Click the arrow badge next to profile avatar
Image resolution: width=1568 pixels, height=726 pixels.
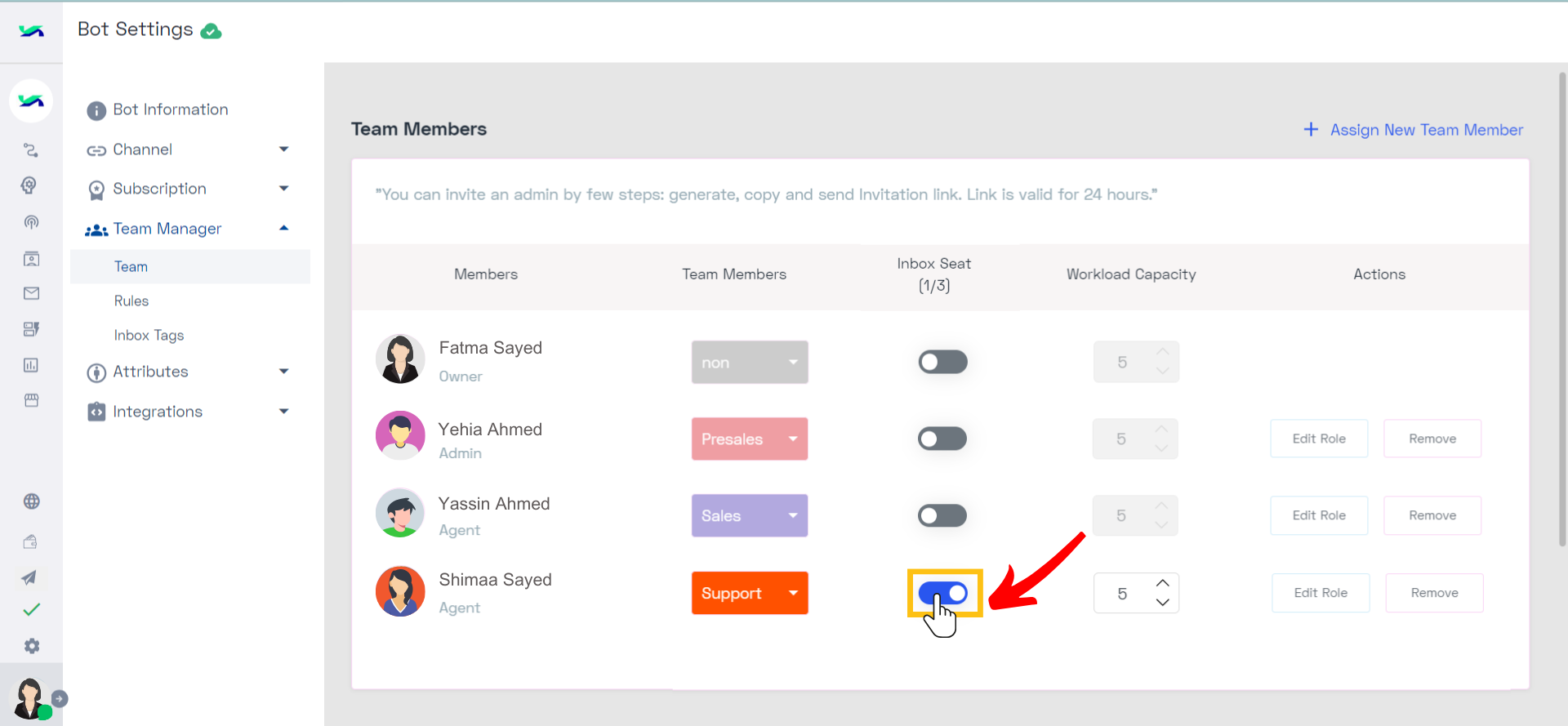point(60,699)
